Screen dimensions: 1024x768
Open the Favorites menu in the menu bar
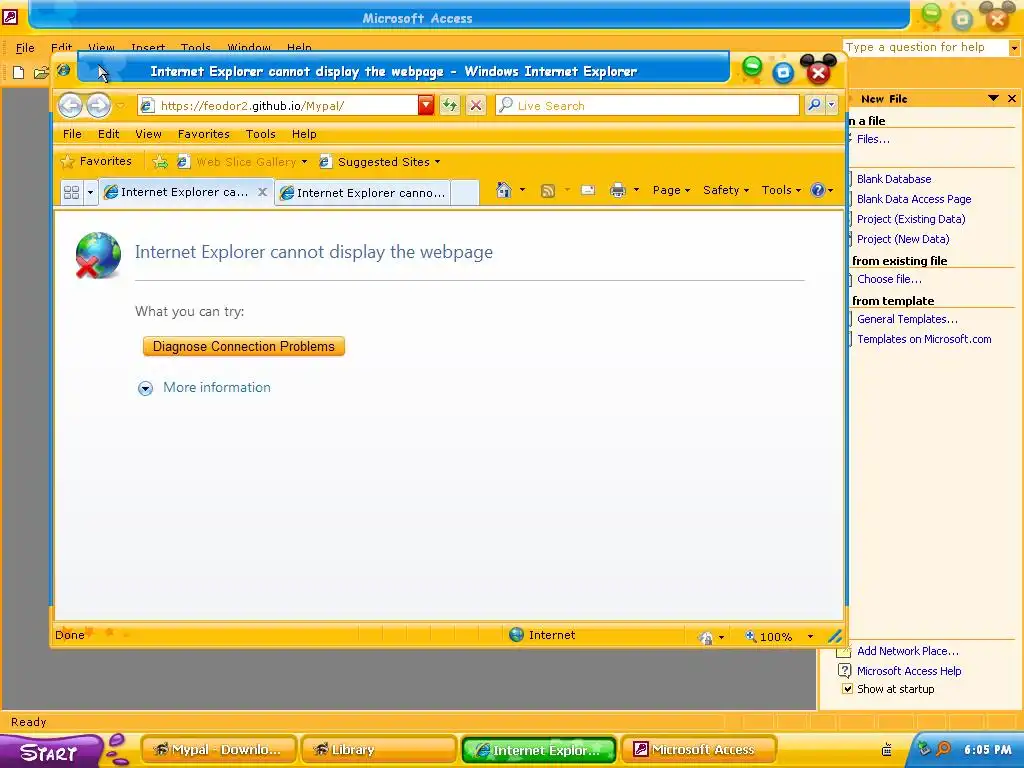tap(204, 134)
